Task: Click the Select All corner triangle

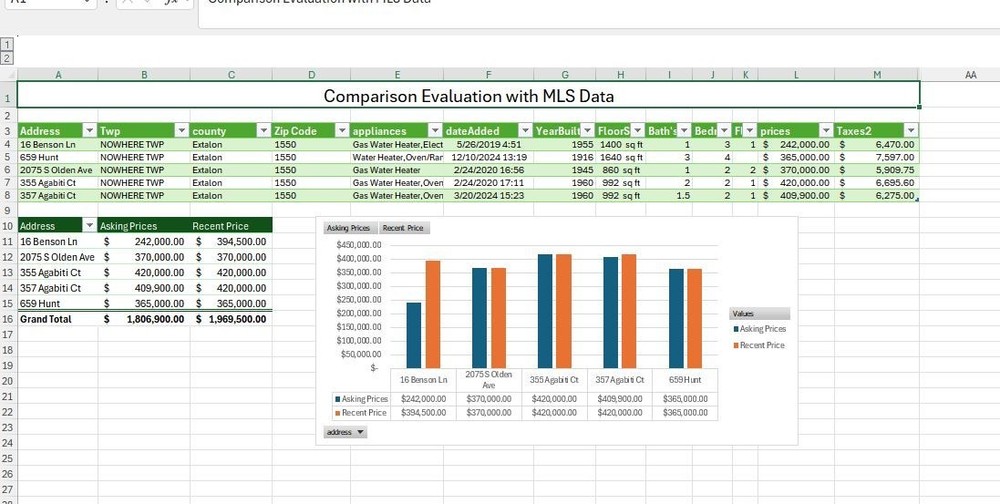Action: 8,75
